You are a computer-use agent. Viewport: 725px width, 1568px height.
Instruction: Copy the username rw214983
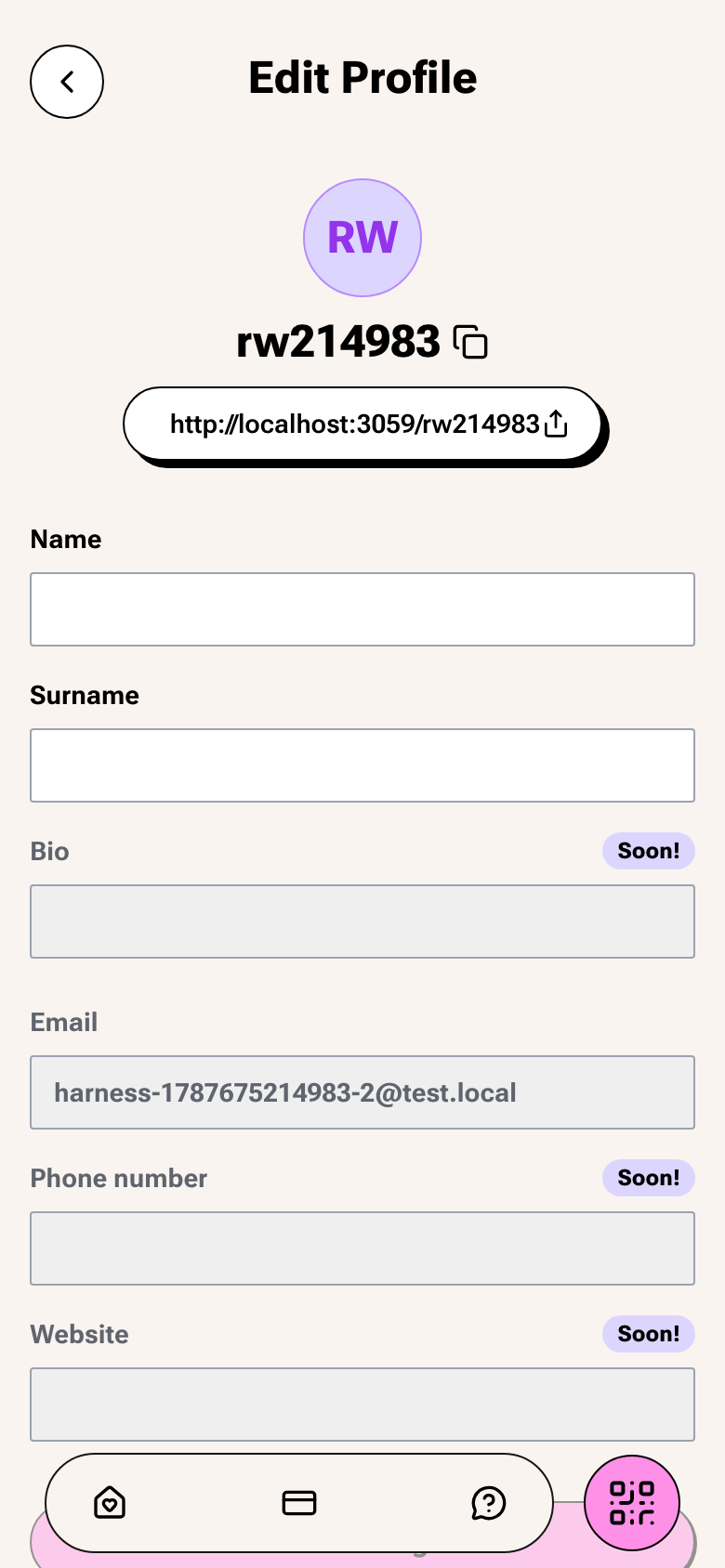click(x=470, y=342)
